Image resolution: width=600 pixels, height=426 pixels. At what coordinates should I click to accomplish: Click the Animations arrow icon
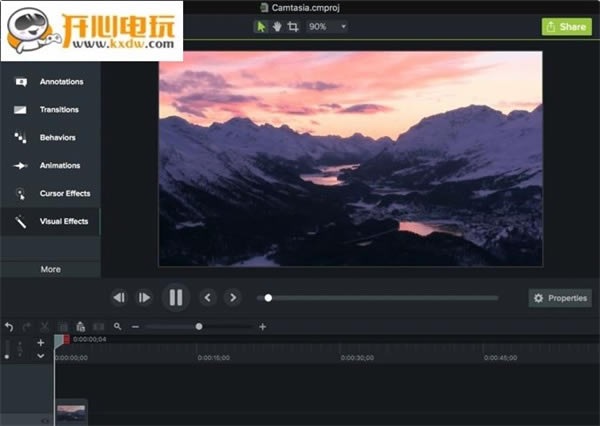click(20, 166)
